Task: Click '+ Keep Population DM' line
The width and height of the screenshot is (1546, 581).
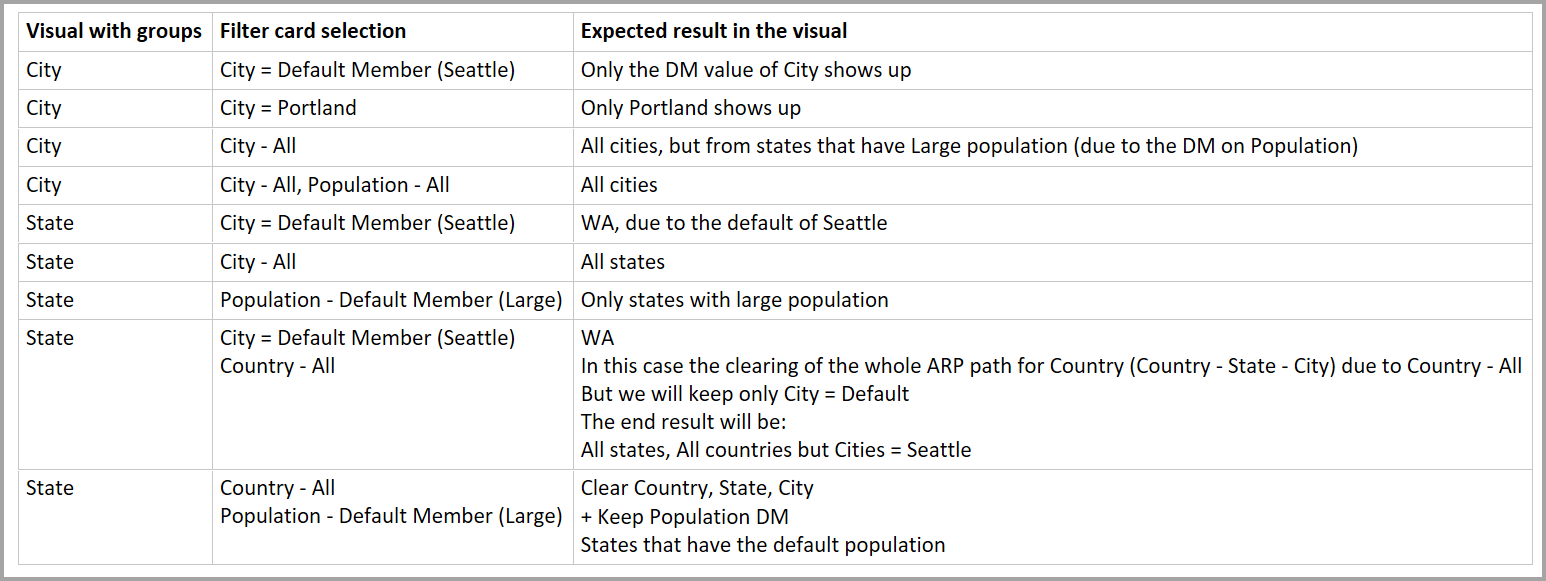Action: [x=685, y=516]
